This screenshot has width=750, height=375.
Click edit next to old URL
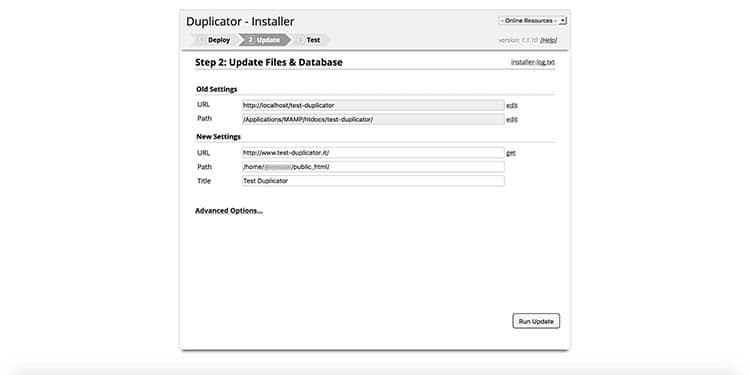[512, 105]
